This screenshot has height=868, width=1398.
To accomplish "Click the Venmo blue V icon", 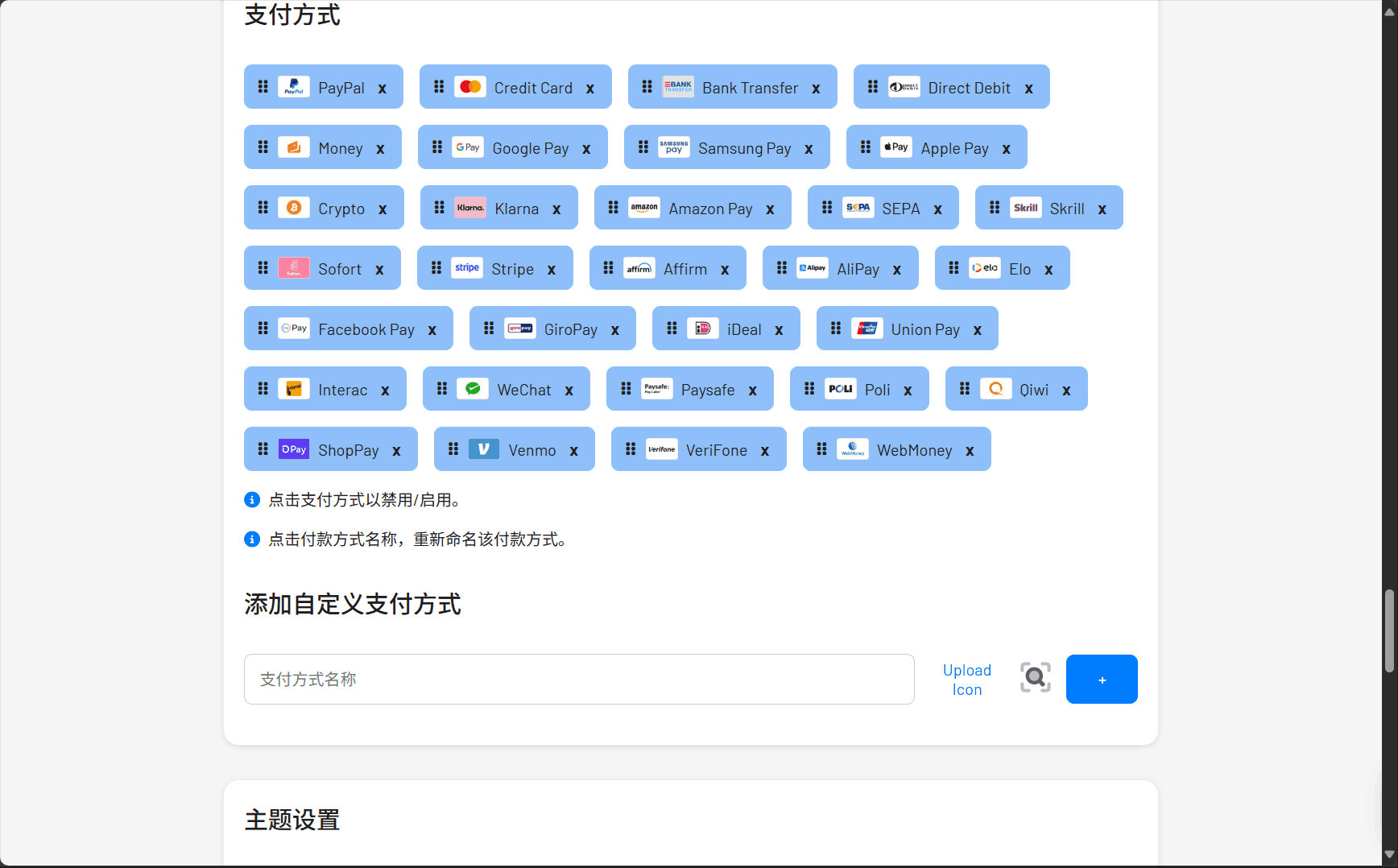I will click(483, 449).
